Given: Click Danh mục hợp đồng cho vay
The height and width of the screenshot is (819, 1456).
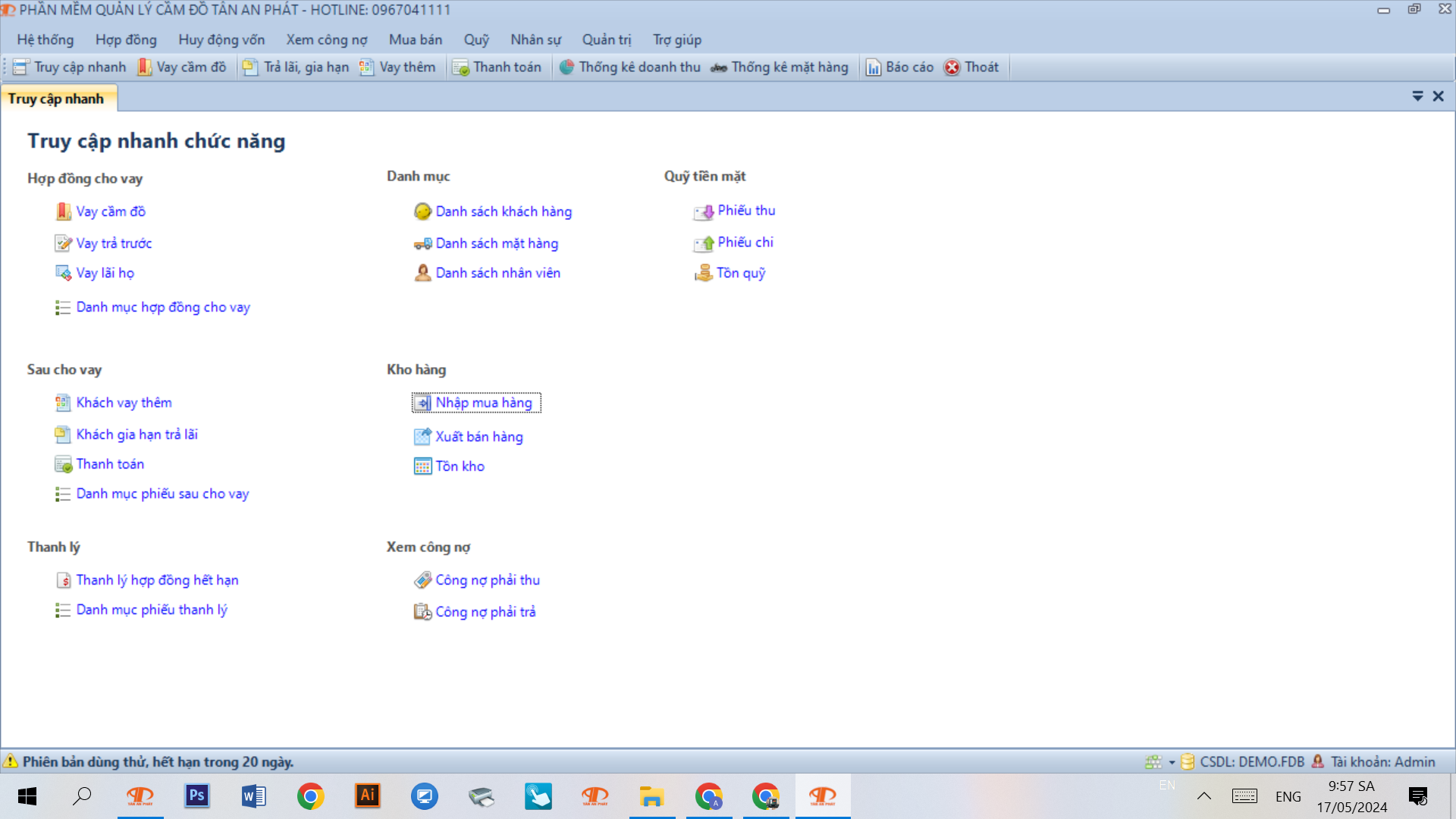Looking at the screenshot, I should 163,306.
